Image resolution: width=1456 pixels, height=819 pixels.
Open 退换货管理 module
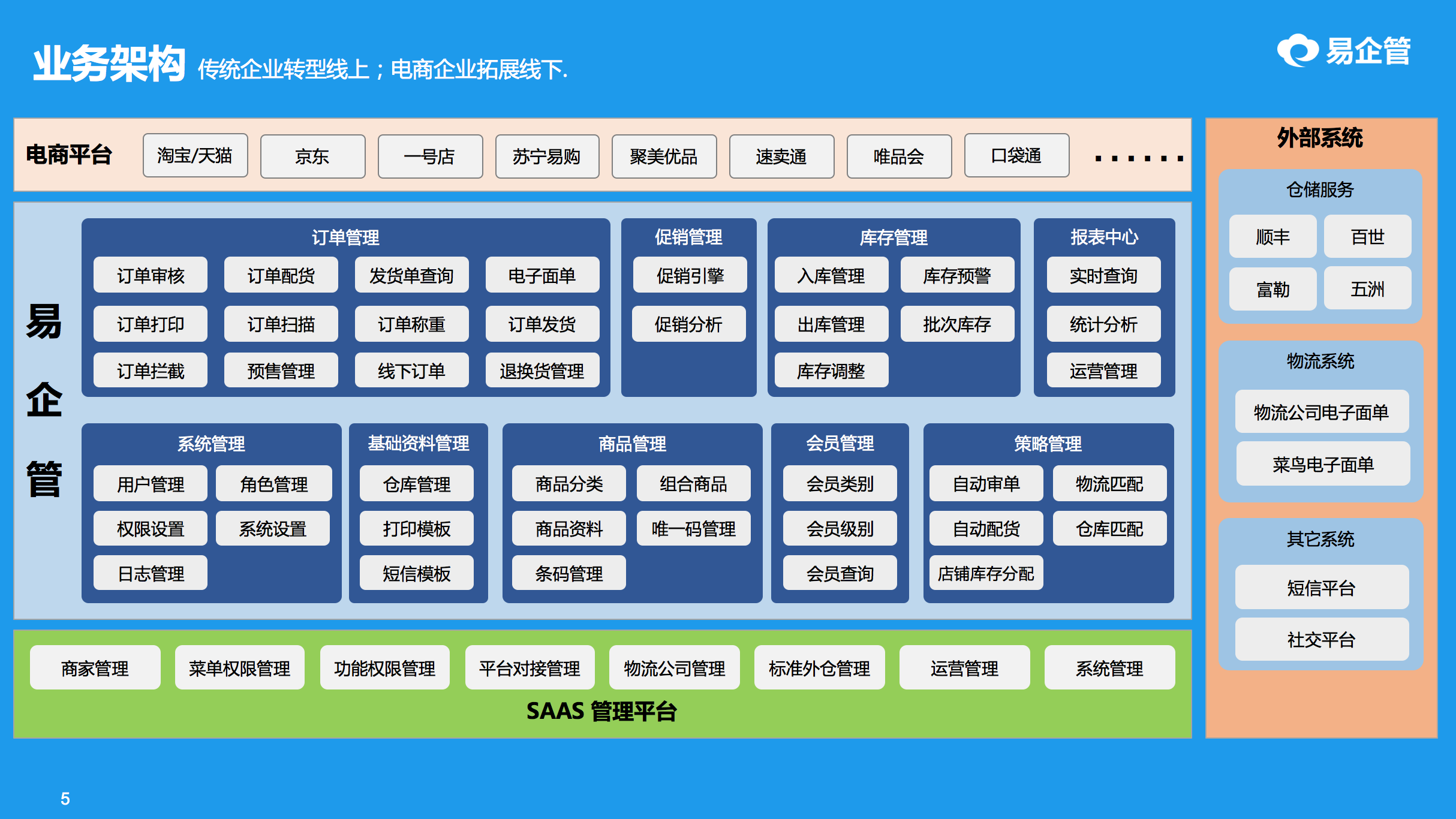click(x=542, y=370)
